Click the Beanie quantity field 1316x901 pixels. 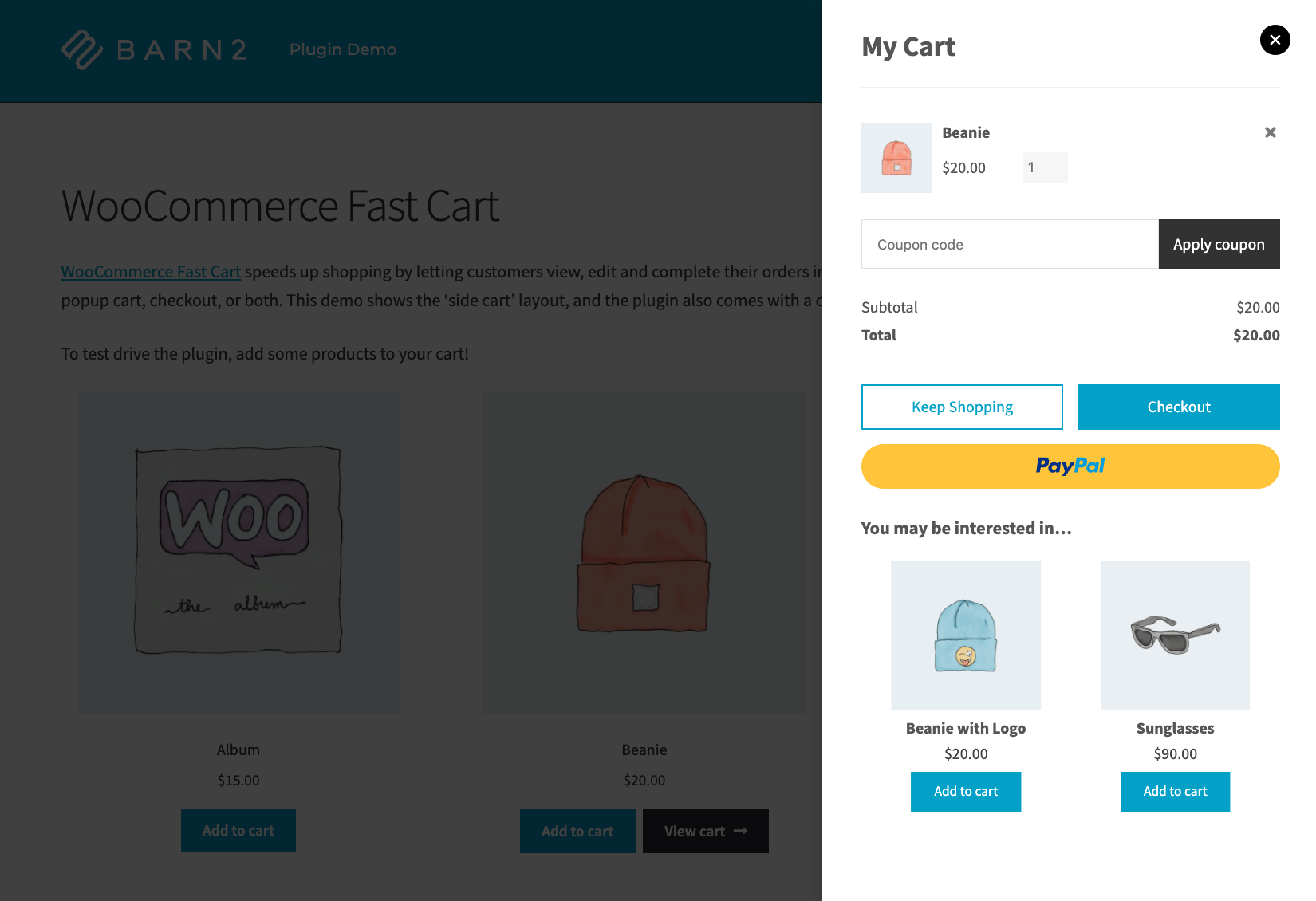tap(1045, 167)
